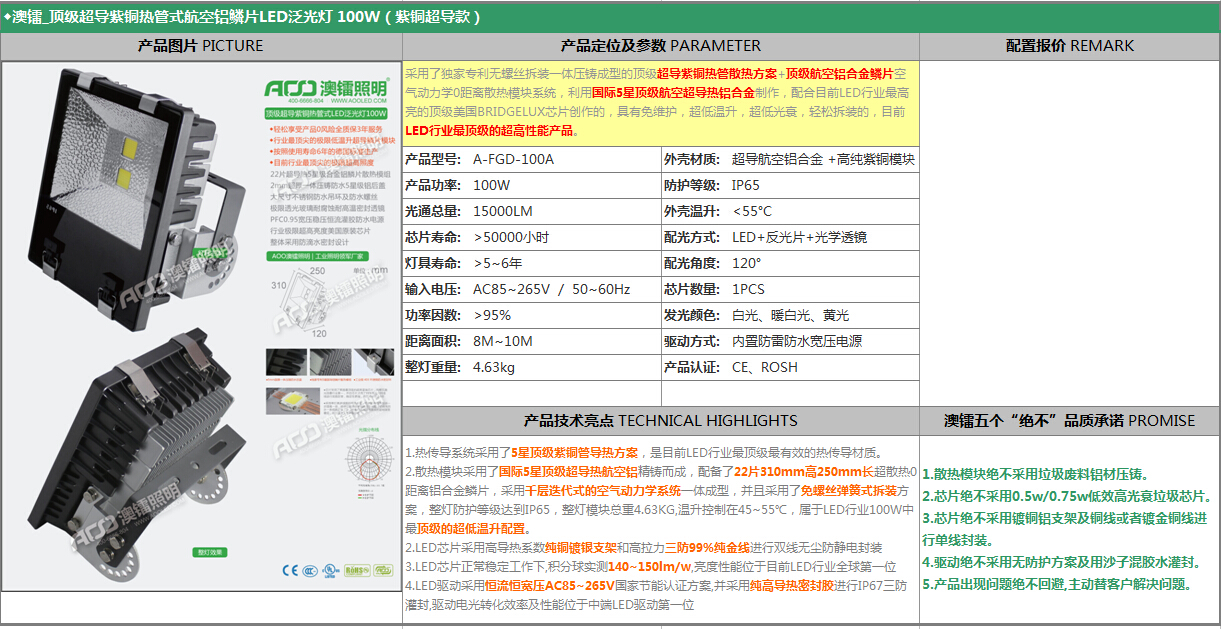Screen dimensions: 1221x629
Task: Click the 整灯重量 label cell
Action: point(433,368)
